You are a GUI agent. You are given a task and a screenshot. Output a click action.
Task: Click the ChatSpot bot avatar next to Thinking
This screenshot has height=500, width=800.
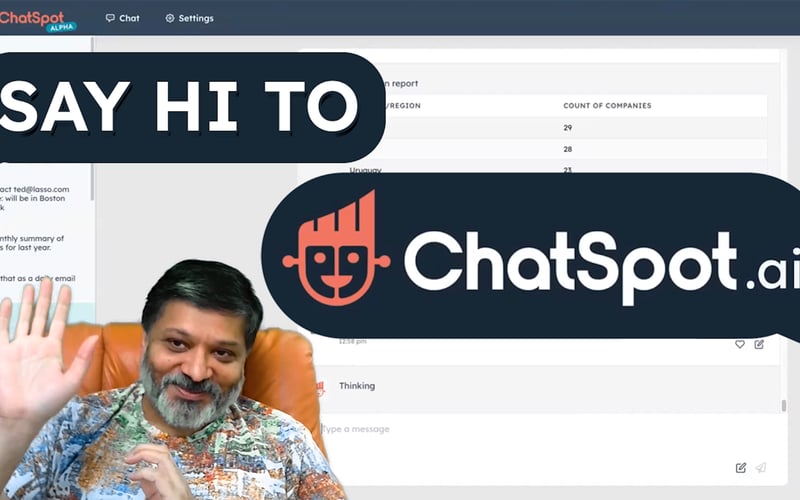(x=320, y=389)
